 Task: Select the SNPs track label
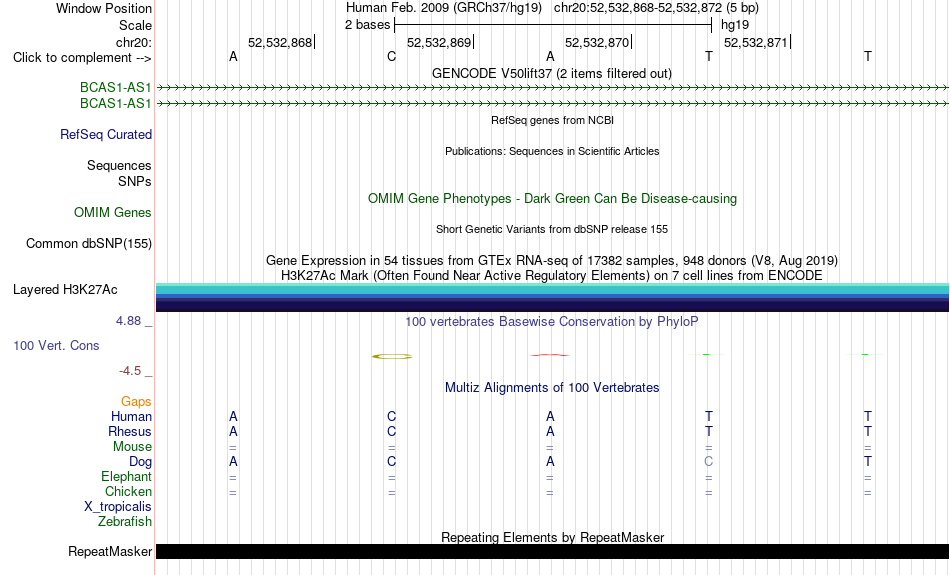tap(135, 181)
